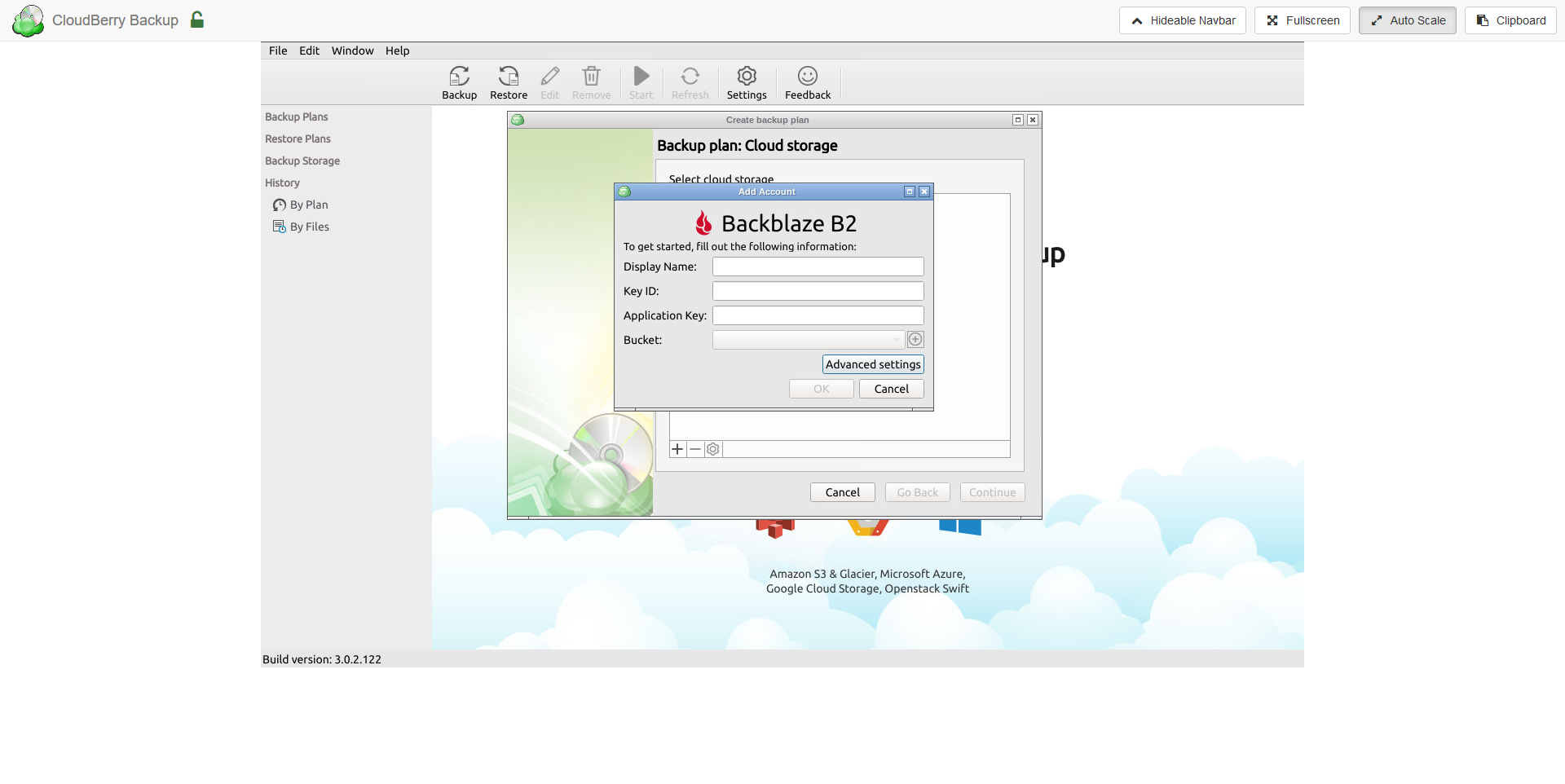
Task: Click the green padlock icon
Action: [x=197, y=20]
